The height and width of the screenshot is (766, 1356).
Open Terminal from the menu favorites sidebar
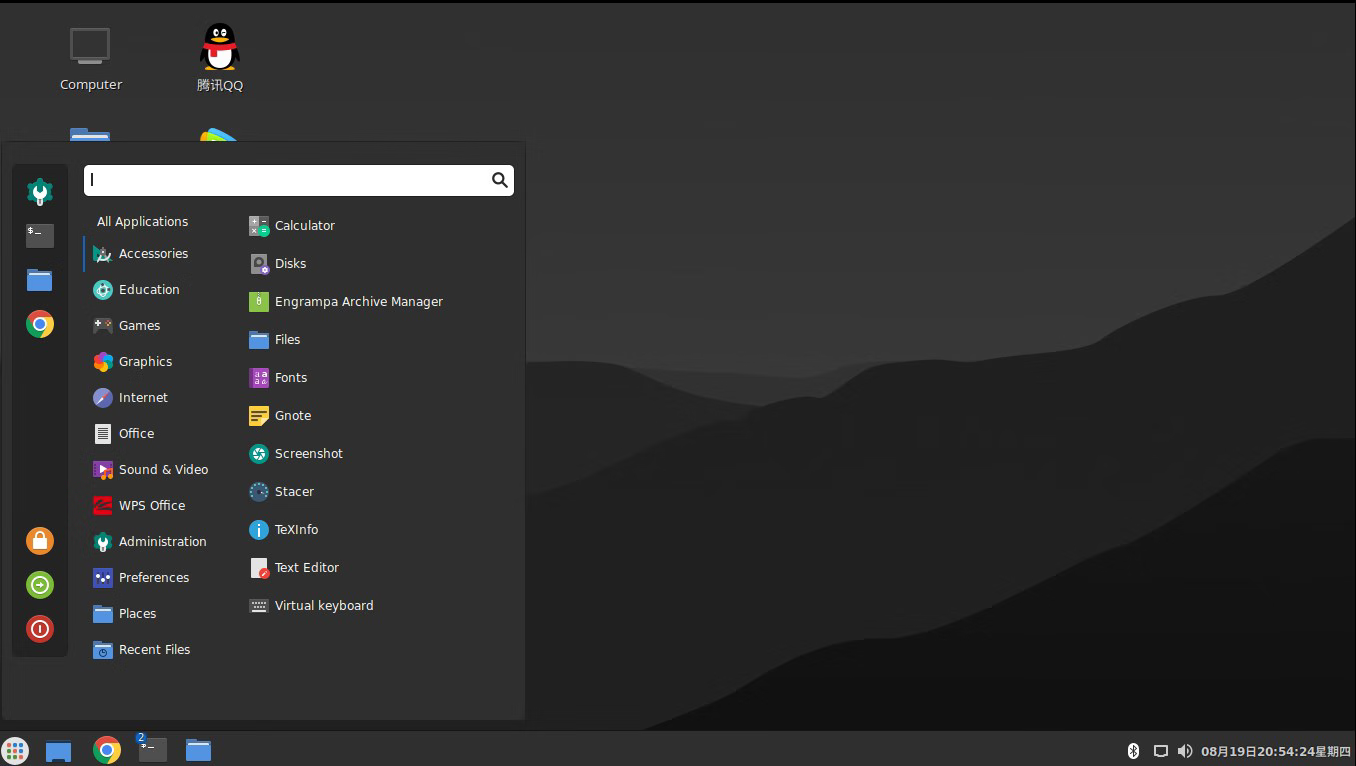[40, 236]
